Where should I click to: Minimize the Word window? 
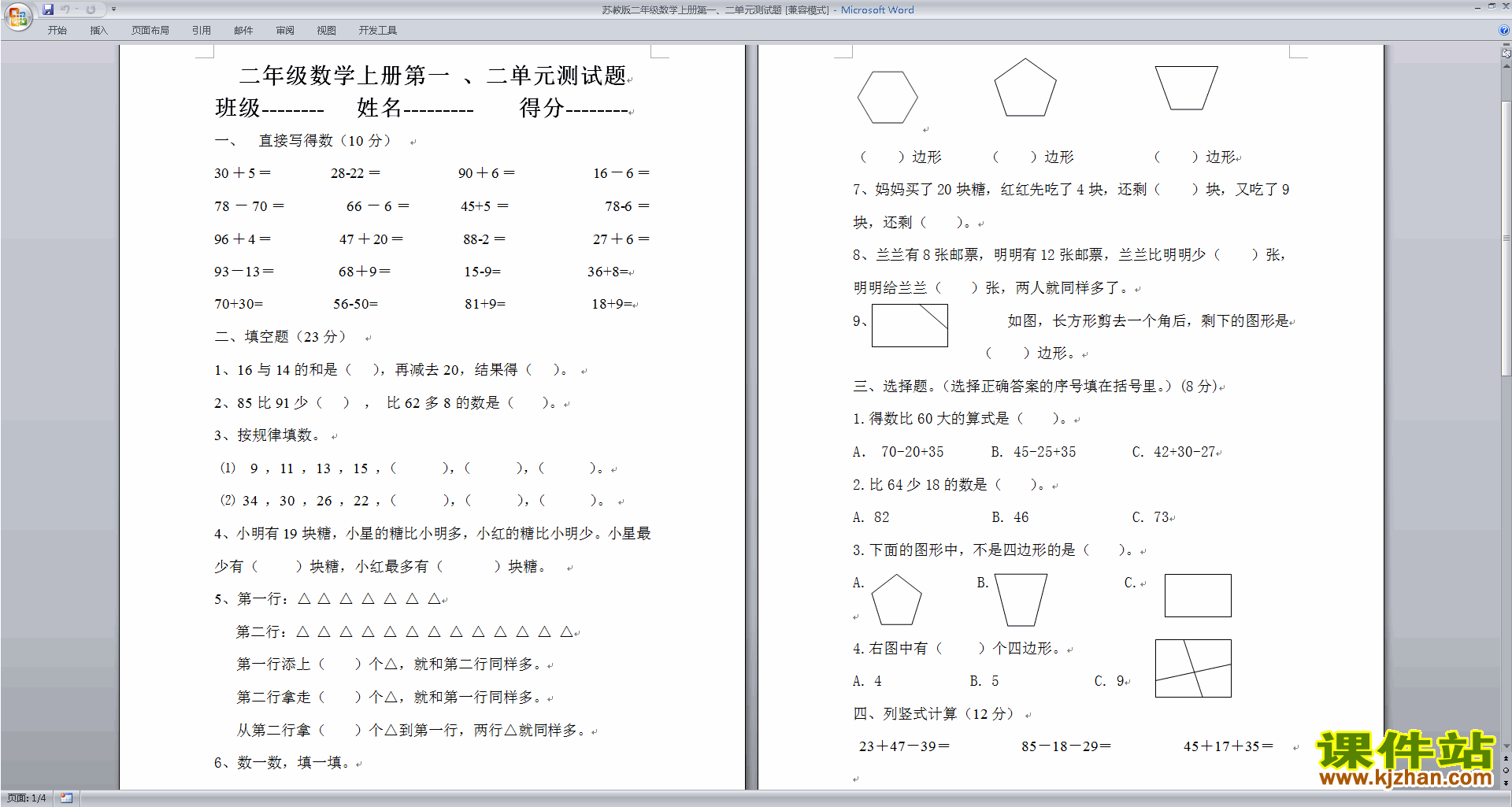[x=1477, y=7]
